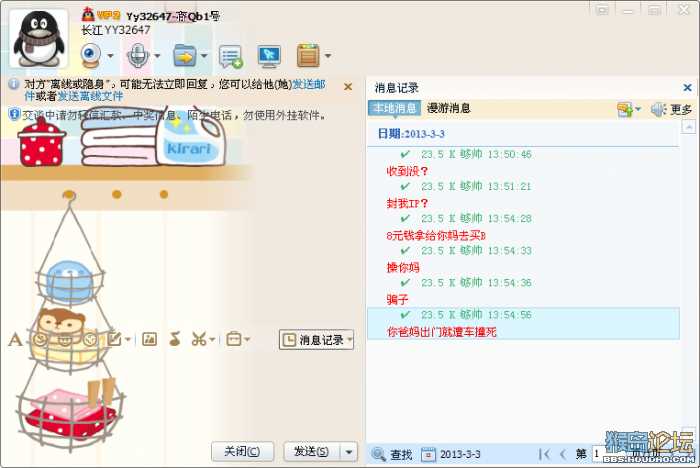
Task: Insert a picture with the image icon
Action: (x=149, y=340)
